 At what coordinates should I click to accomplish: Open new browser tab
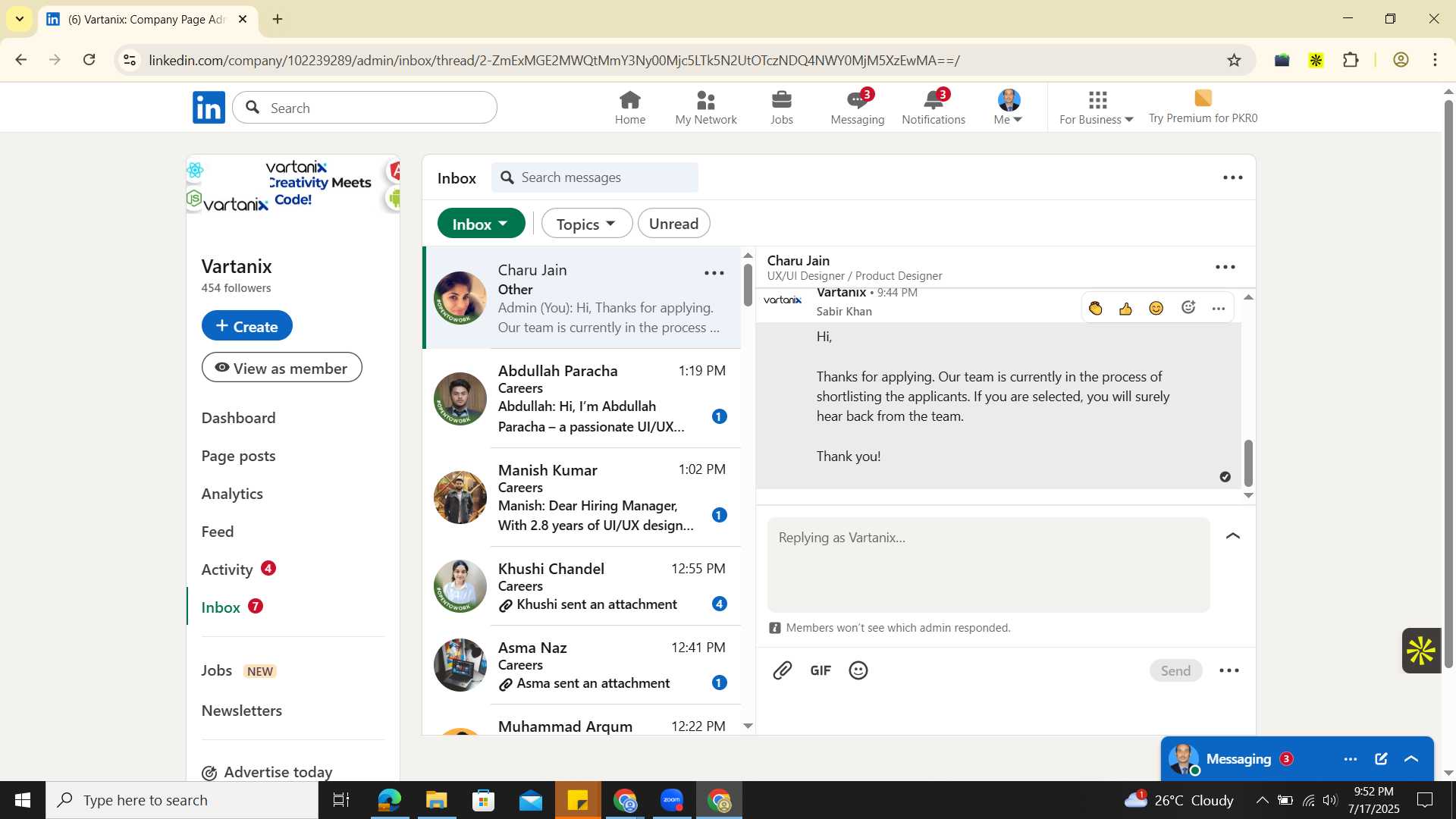coord(278,19)
